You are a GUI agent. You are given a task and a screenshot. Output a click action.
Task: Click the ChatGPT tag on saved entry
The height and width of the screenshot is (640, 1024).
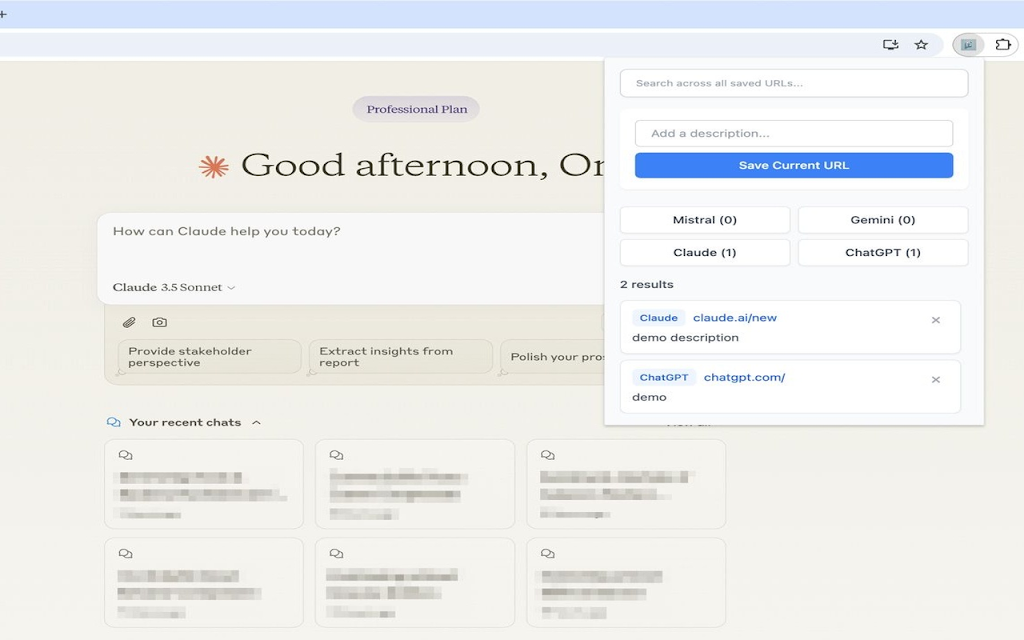pyautogui.click(x=664, y=377)
